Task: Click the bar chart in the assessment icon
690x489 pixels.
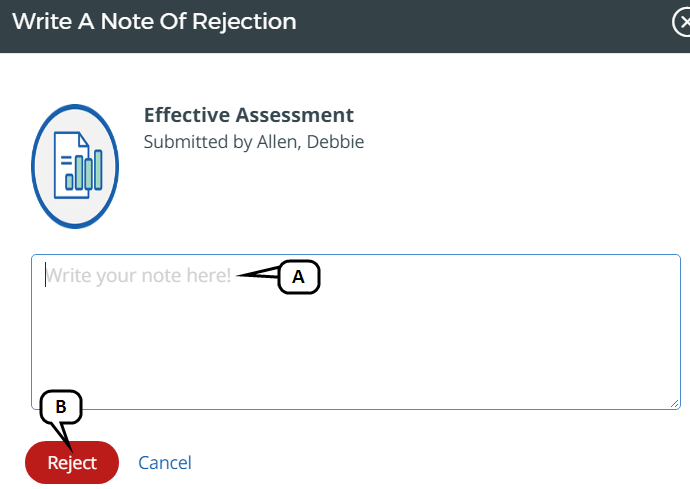Action: point(85,171)
